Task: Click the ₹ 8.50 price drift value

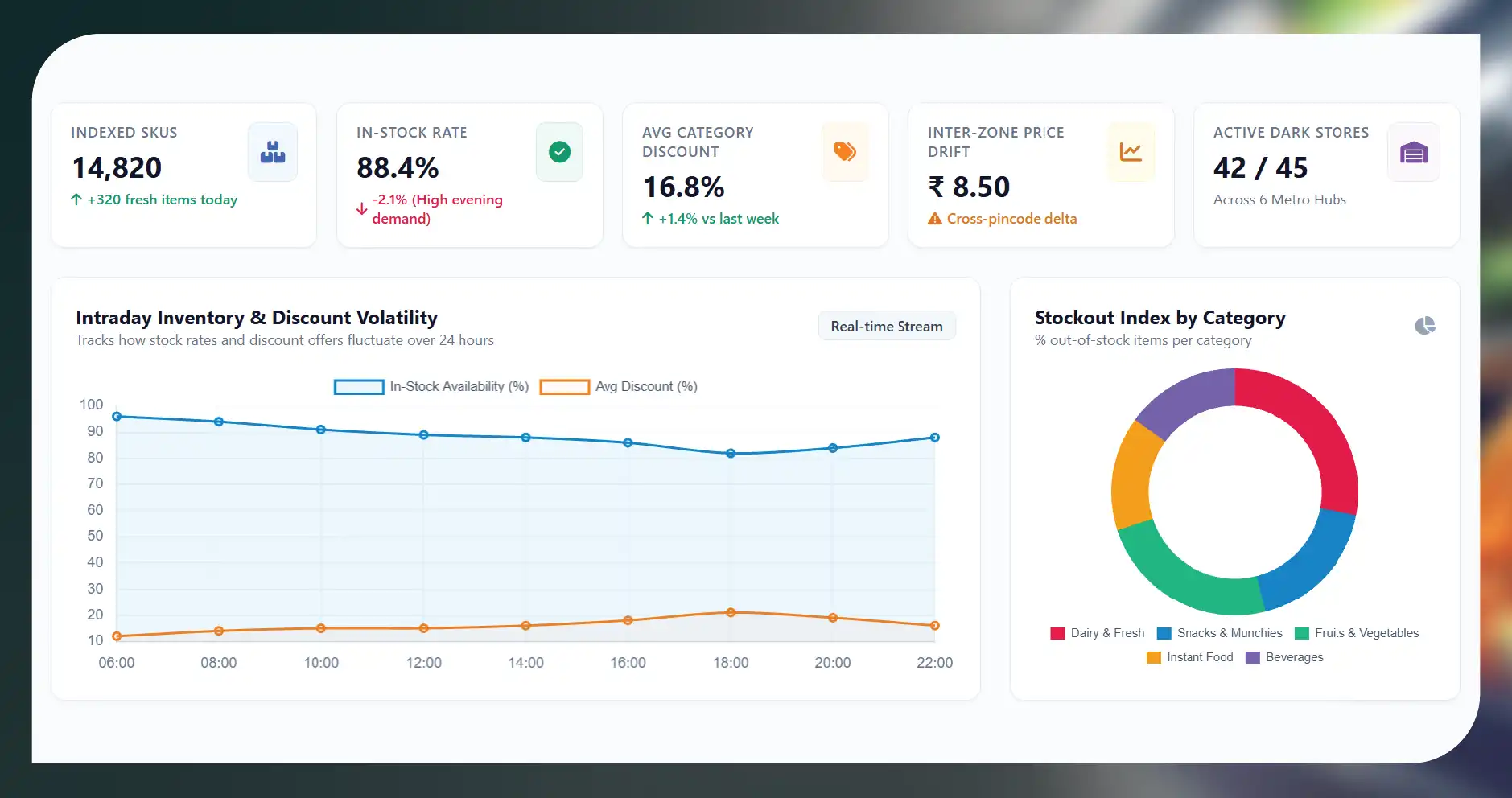Action: coord(969,187)
